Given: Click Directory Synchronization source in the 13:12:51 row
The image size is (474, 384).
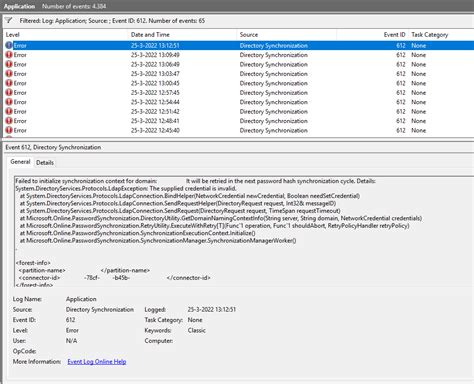Looking at the screenshot, I should pyautogui.click(x=274, y=46).
